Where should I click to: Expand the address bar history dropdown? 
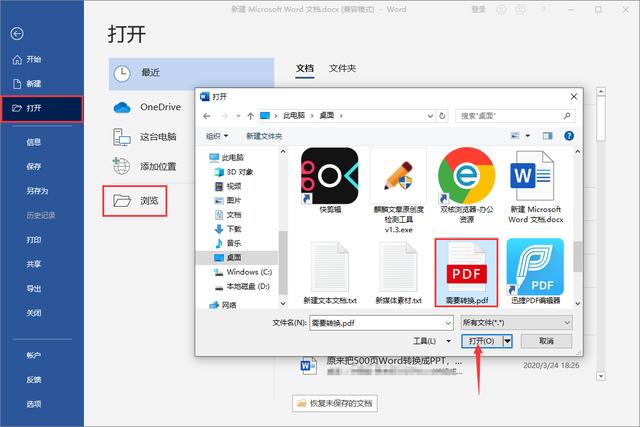tap(430, 116)
